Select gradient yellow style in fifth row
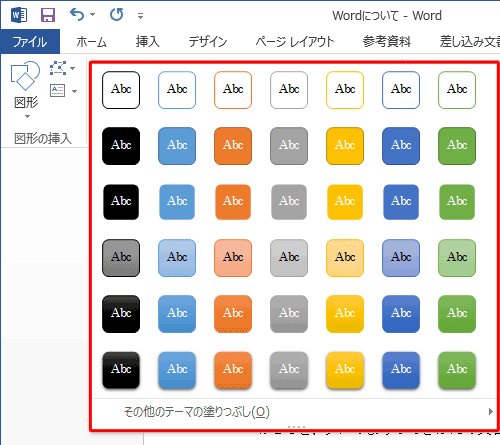 pyautogui.click(x=345, y=314)
